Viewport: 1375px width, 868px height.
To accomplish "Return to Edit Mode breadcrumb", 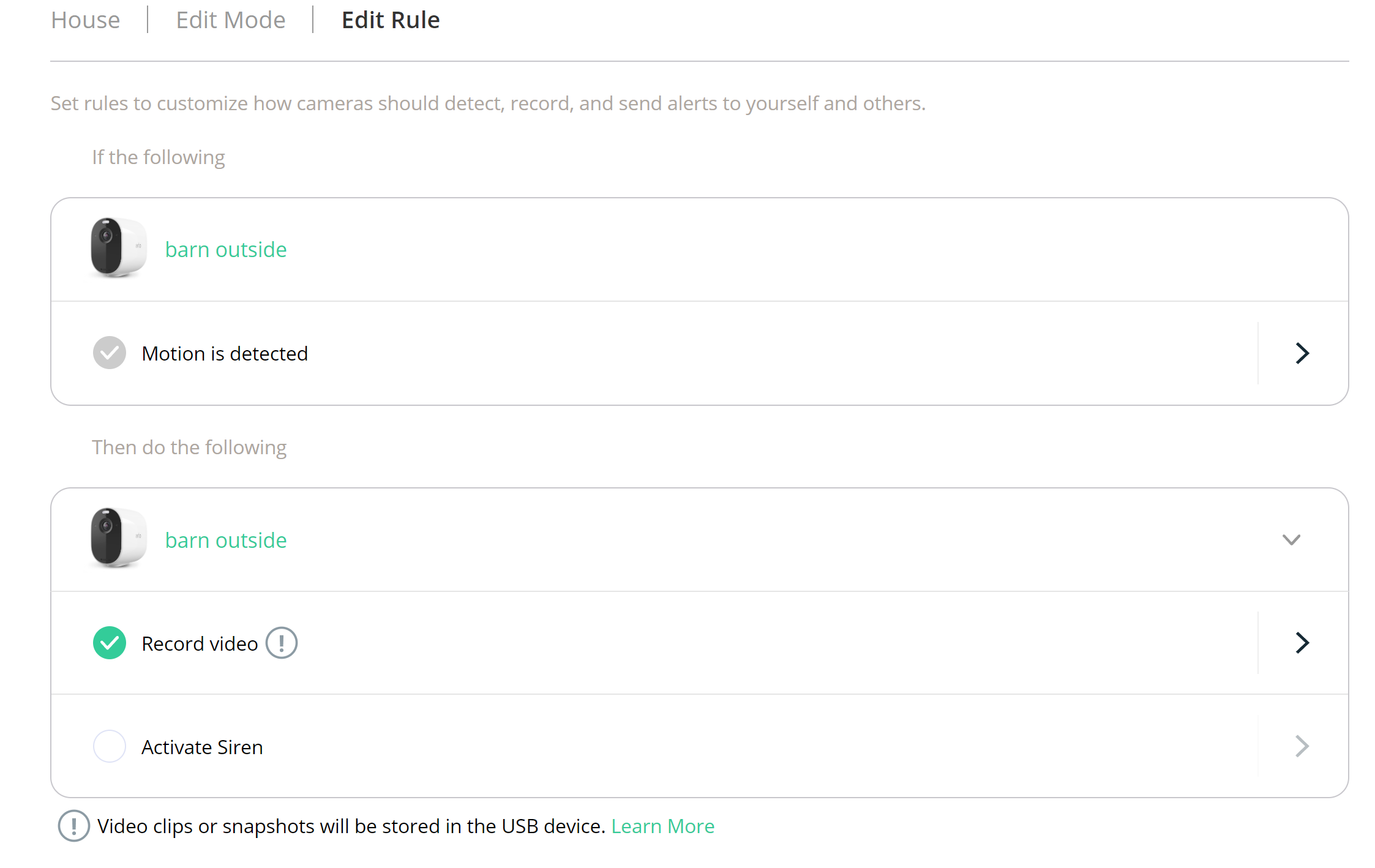I will 231,20.
